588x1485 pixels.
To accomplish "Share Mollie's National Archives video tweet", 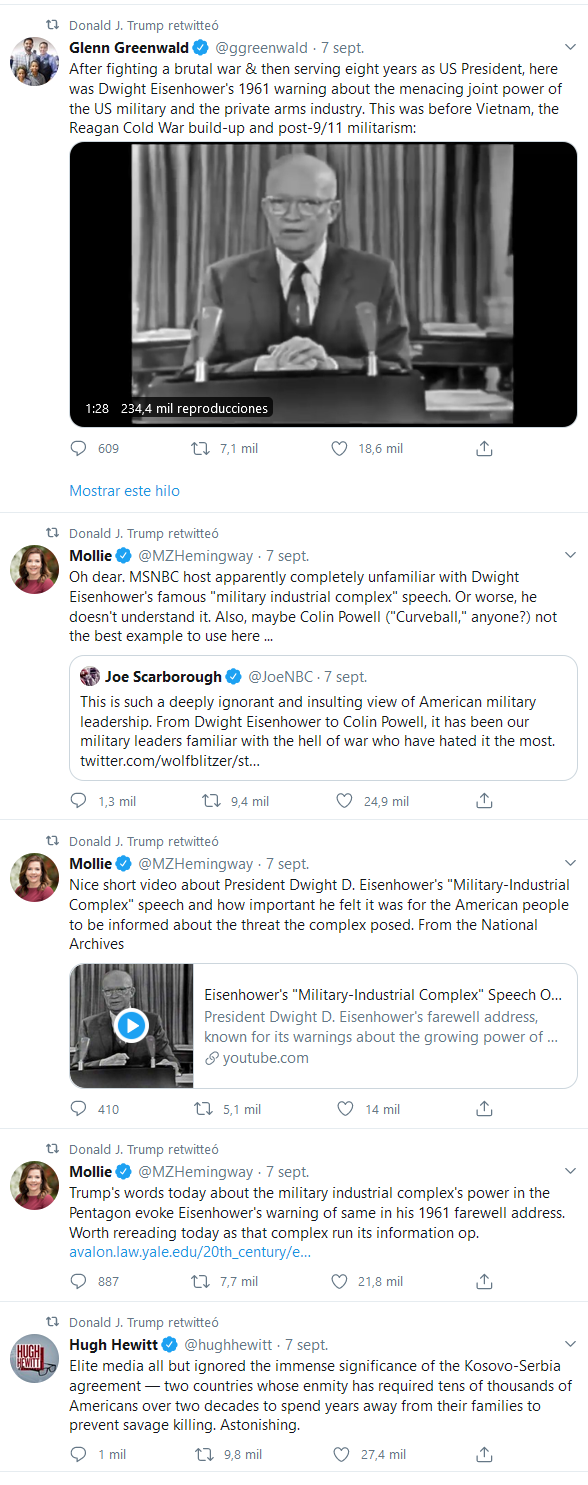I will point(484,1109).
